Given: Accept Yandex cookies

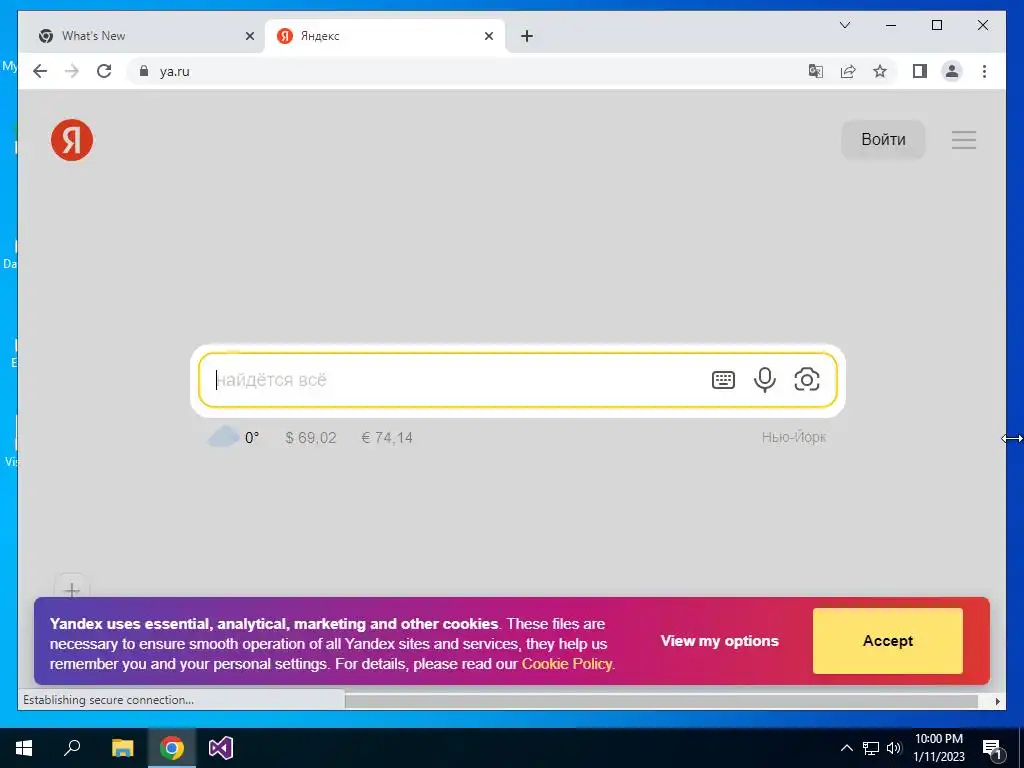Looking at the screenshot, I should pyautogui.click(x=888, y=641).
